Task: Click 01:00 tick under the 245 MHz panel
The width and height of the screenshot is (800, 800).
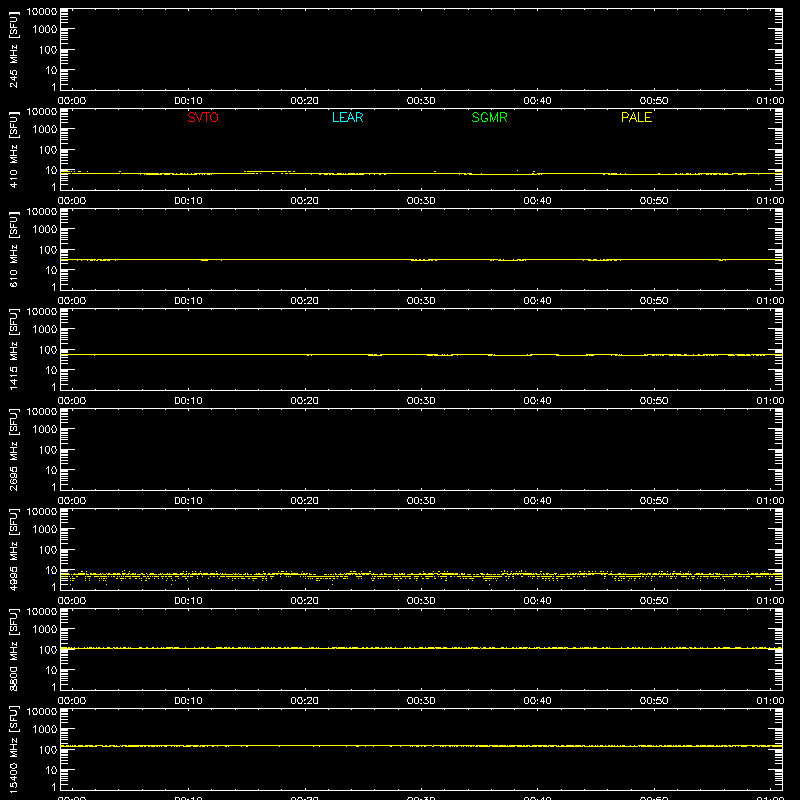Action: [770, 101]
